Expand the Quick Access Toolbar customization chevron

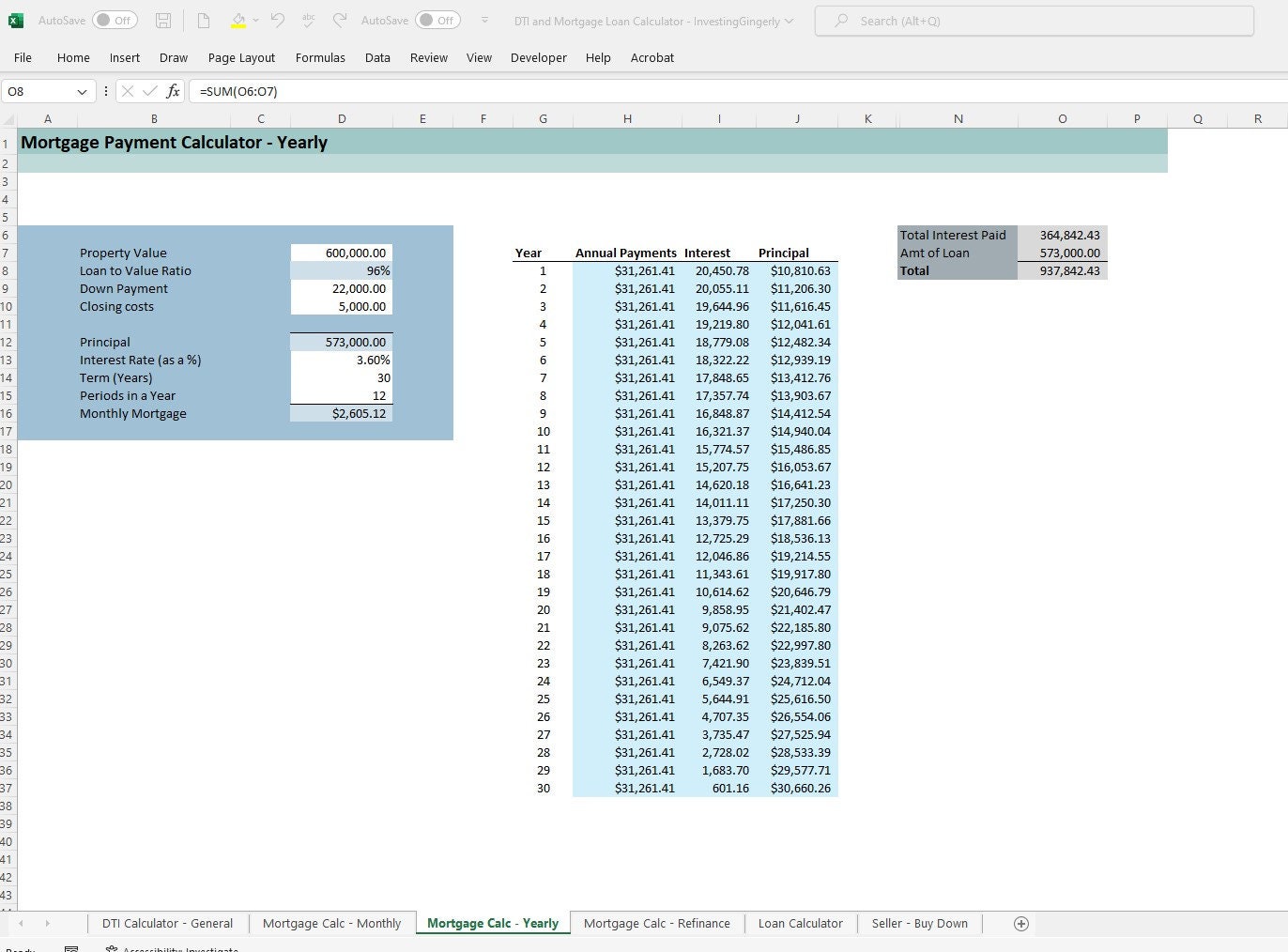coord(484,20)
